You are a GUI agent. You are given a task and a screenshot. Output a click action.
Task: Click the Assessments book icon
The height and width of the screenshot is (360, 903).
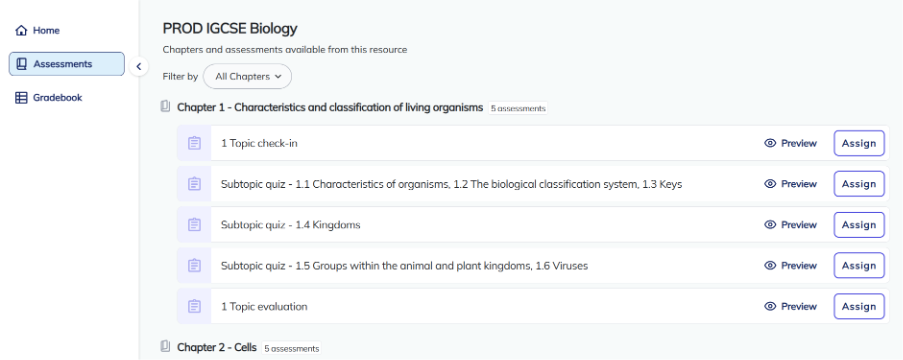click(x=21, y=64)
